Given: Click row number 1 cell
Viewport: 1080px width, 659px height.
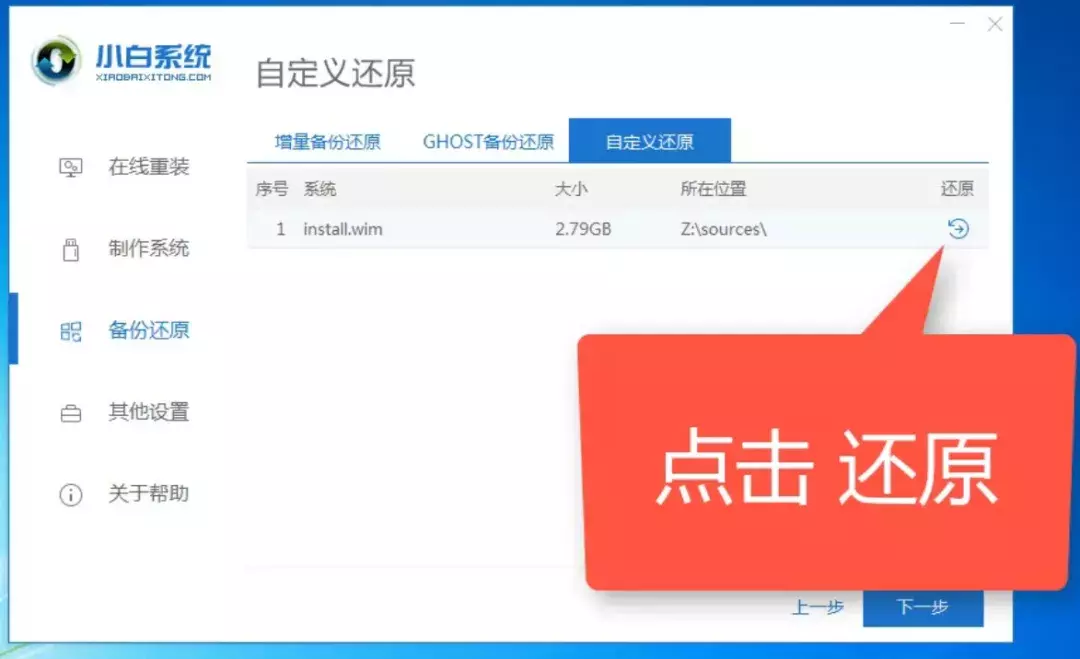Looking at the screenshot, I should click(280, 229).
